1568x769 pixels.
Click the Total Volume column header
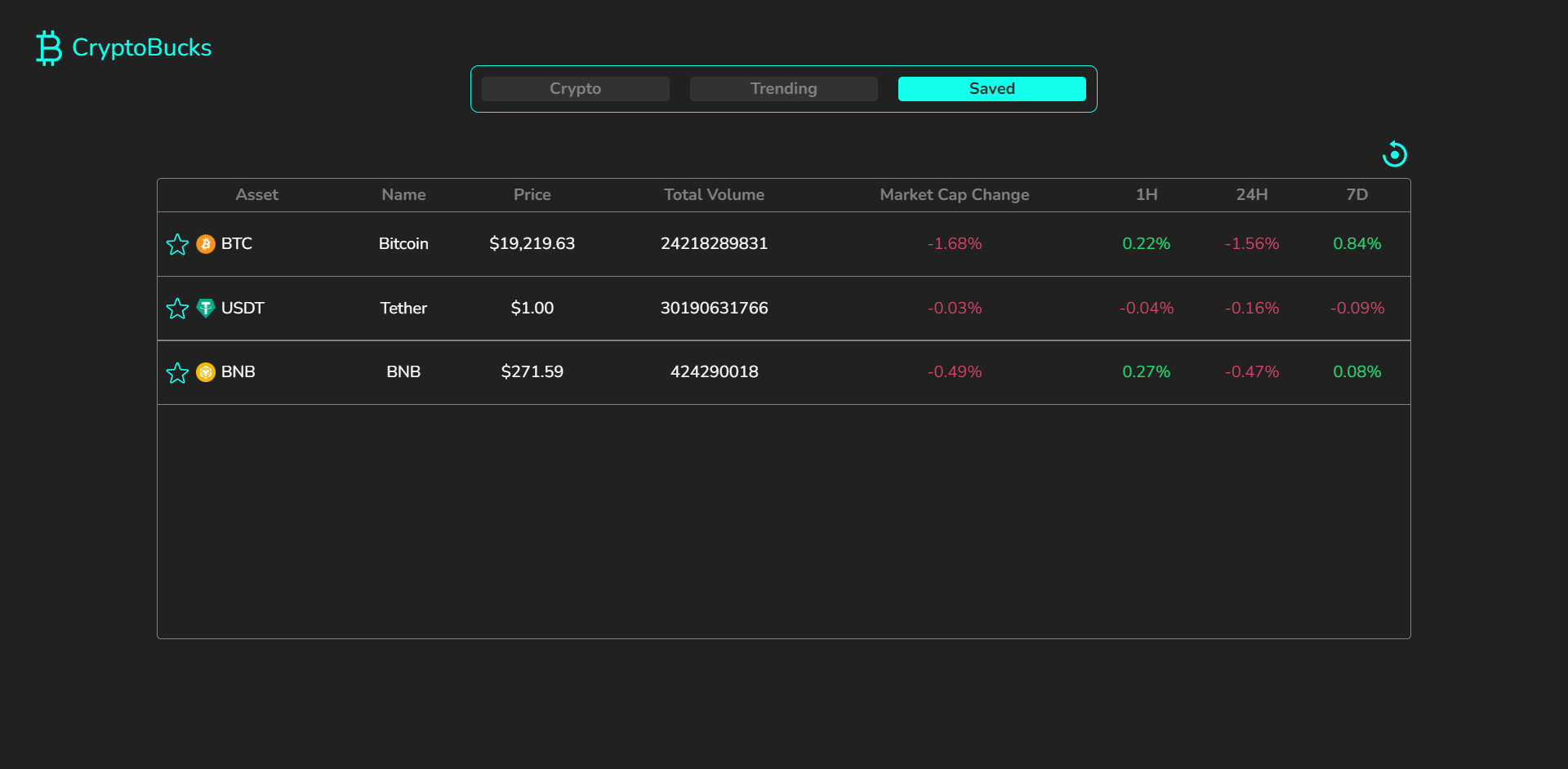pos(714,194)
